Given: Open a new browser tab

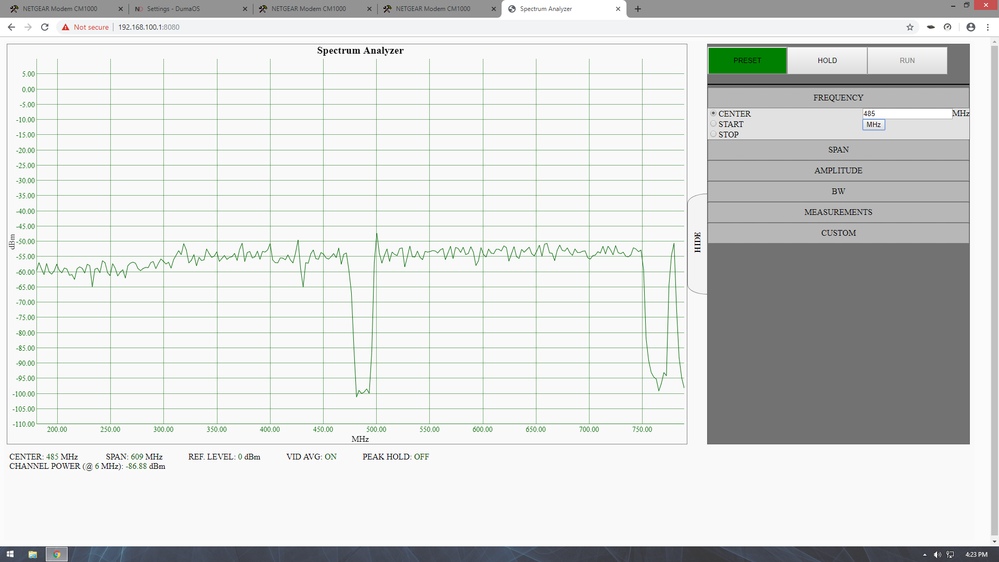Looking at the screenshot, I should coord(638,9).
